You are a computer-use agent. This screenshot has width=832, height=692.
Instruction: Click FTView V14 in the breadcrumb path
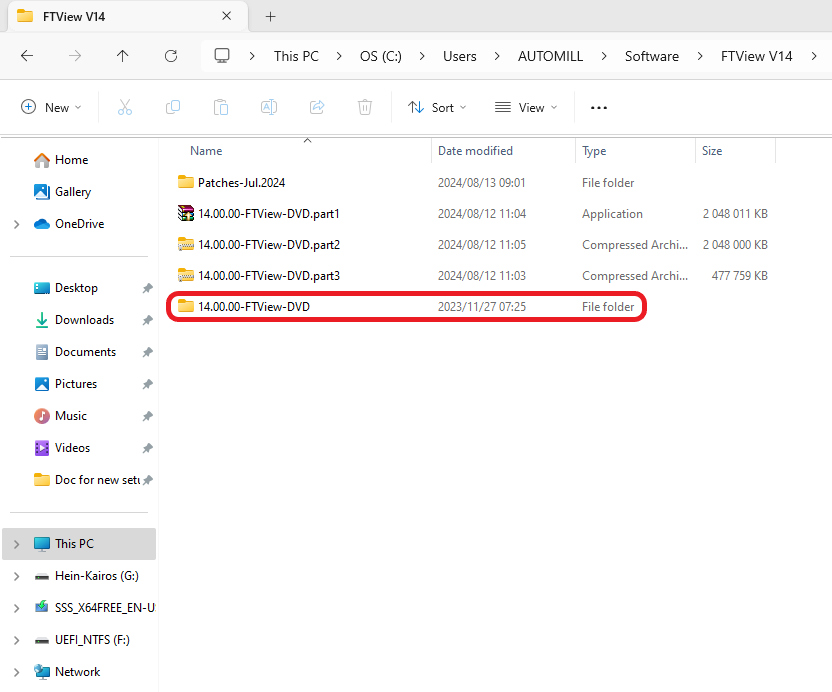point(756,56)
